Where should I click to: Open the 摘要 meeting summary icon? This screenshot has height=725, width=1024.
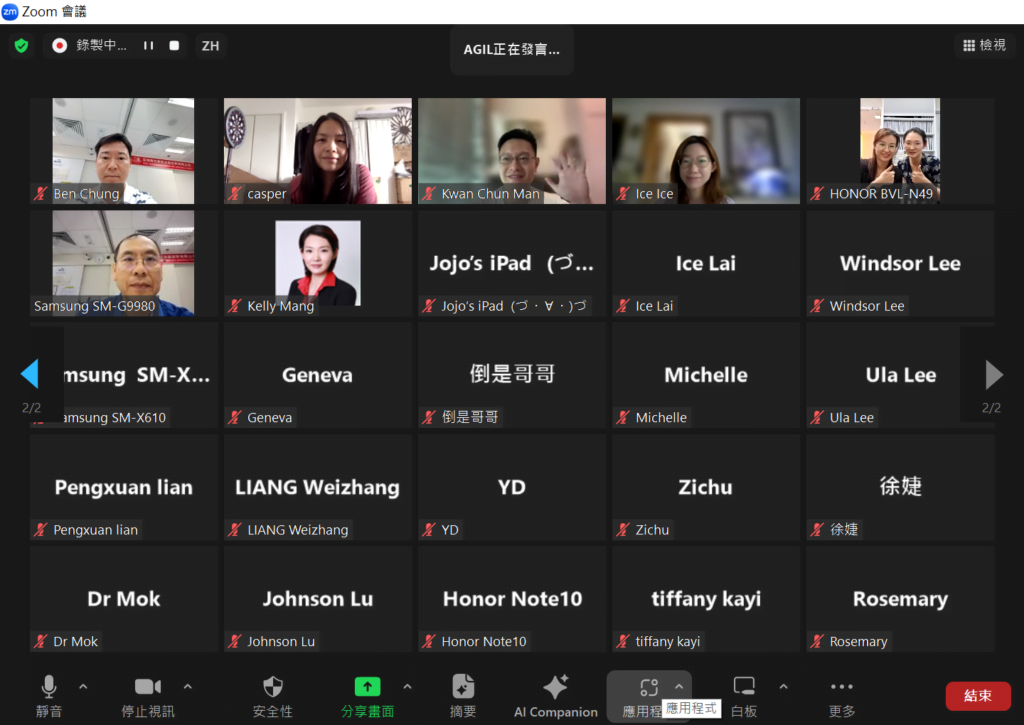click(x=463, y=687)
